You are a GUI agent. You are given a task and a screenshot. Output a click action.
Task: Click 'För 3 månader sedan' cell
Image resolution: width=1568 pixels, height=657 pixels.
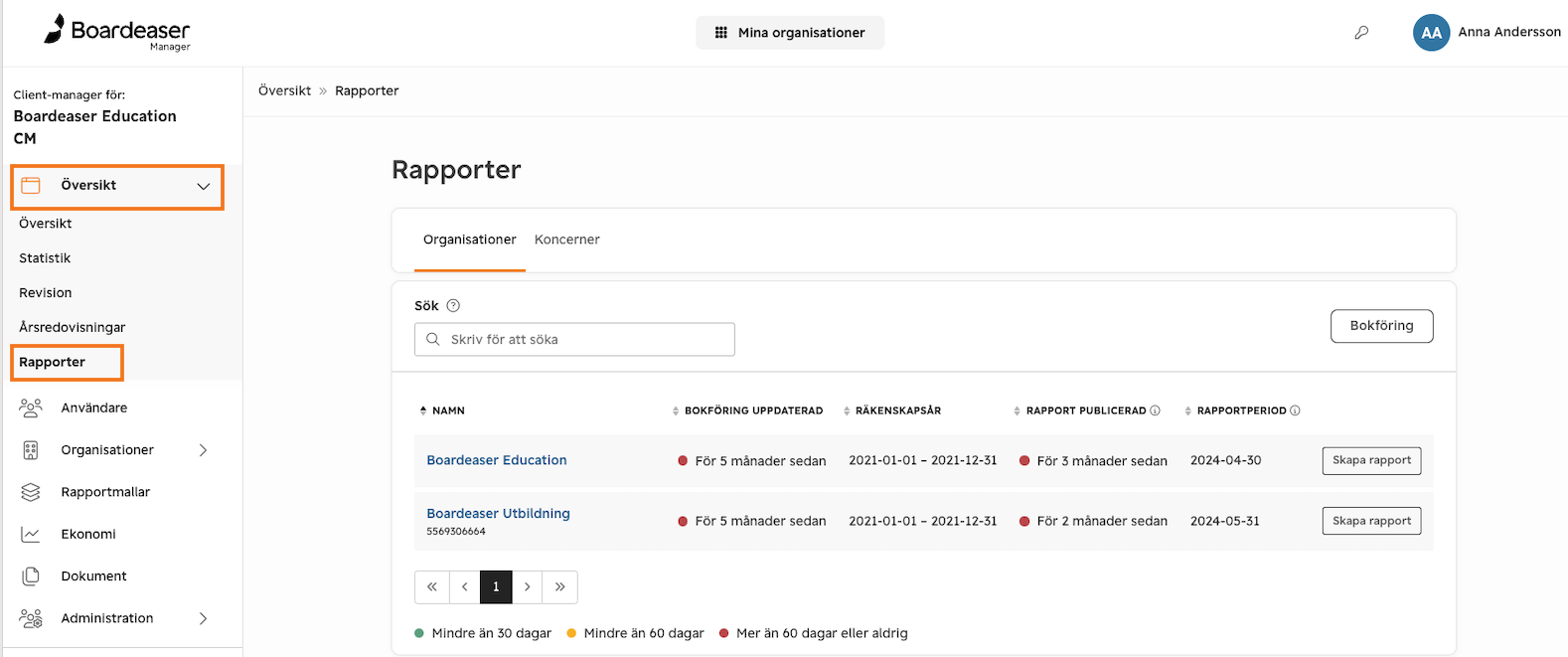pyautogui.click(x=1093, y=461)
